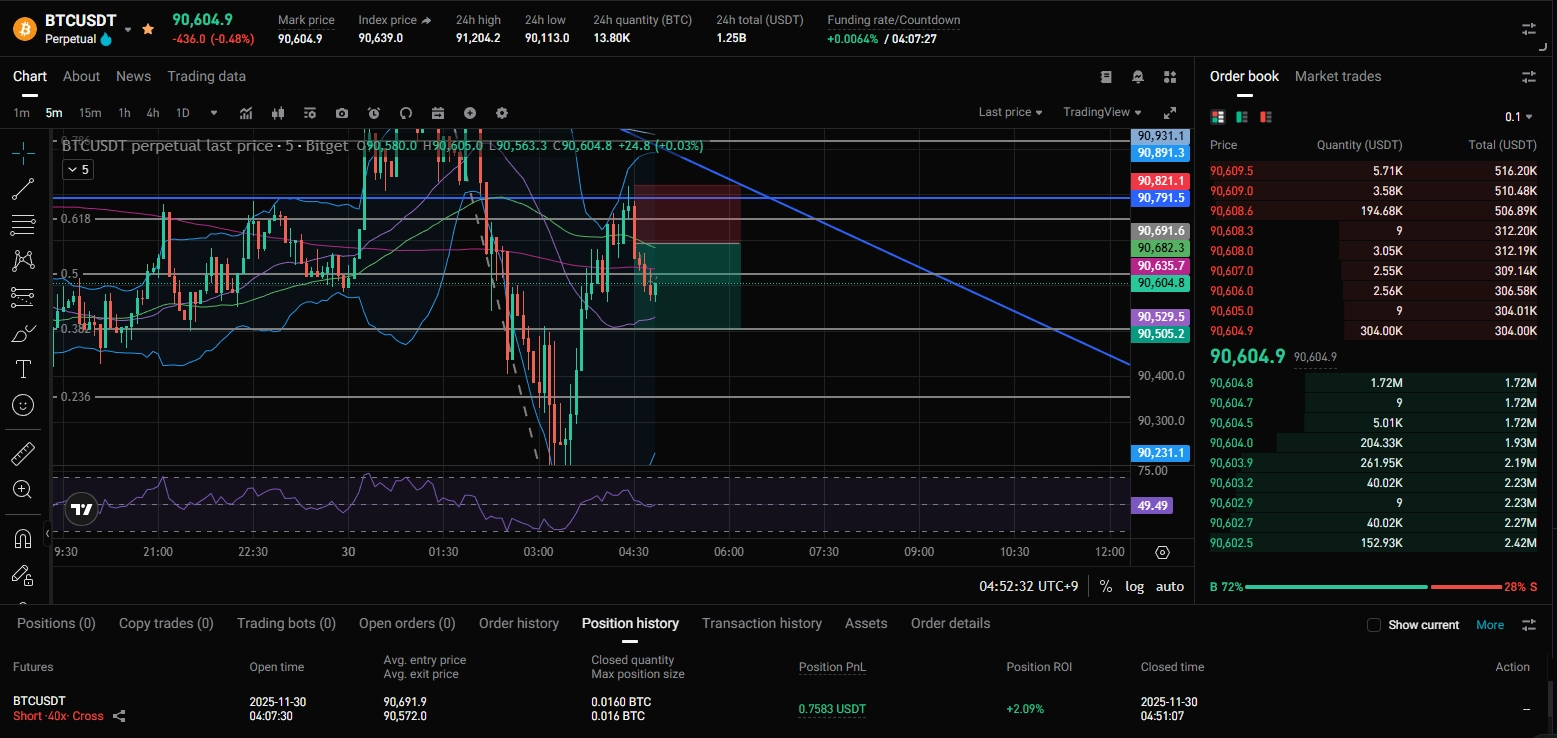
Task: Switch to Market trades tab
Action: (x=1337, y=76)
